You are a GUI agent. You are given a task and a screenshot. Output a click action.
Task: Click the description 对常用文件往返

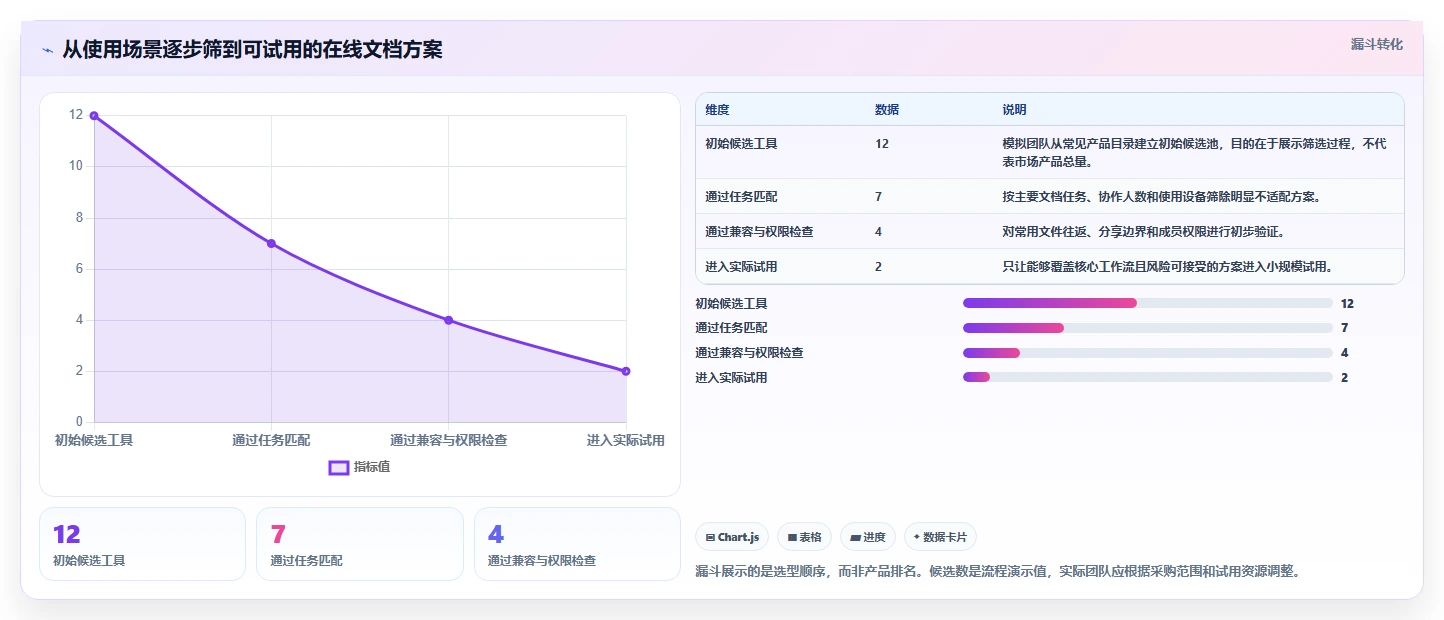1143,232
